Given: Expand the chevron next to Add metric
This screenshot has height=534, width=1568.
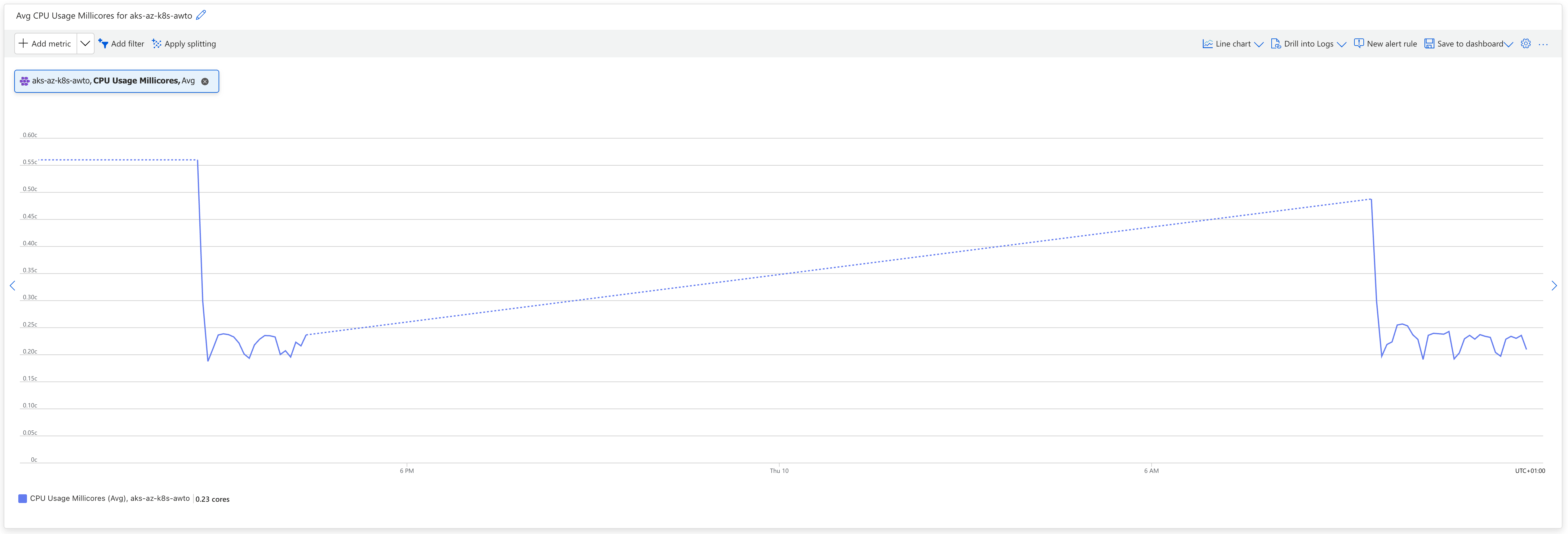Looking at the screenshot, I should [x=85, y=44].
